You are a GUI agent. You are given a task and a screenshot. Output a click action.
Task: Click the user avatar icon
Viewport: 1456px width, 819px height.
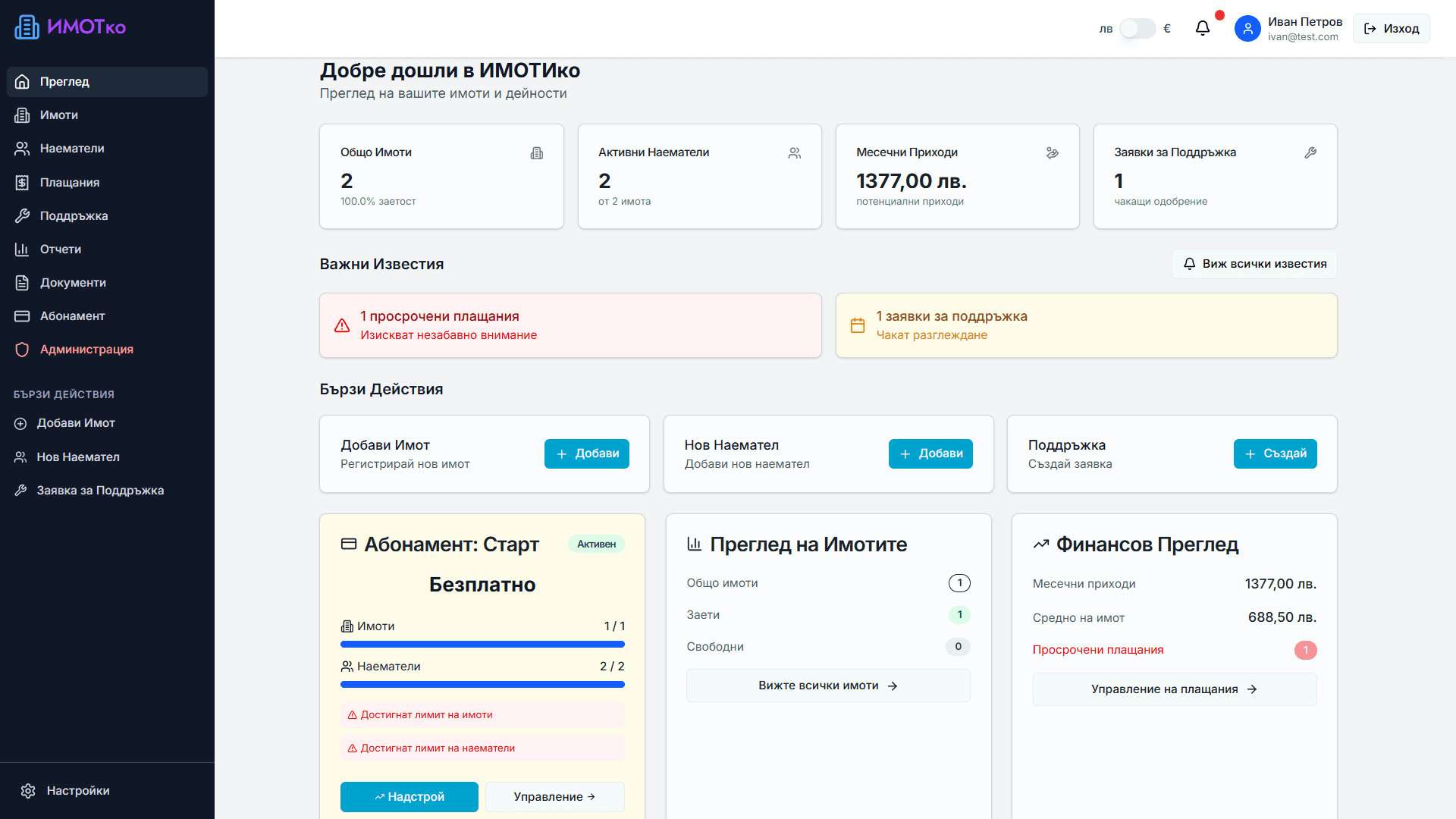1247,29
